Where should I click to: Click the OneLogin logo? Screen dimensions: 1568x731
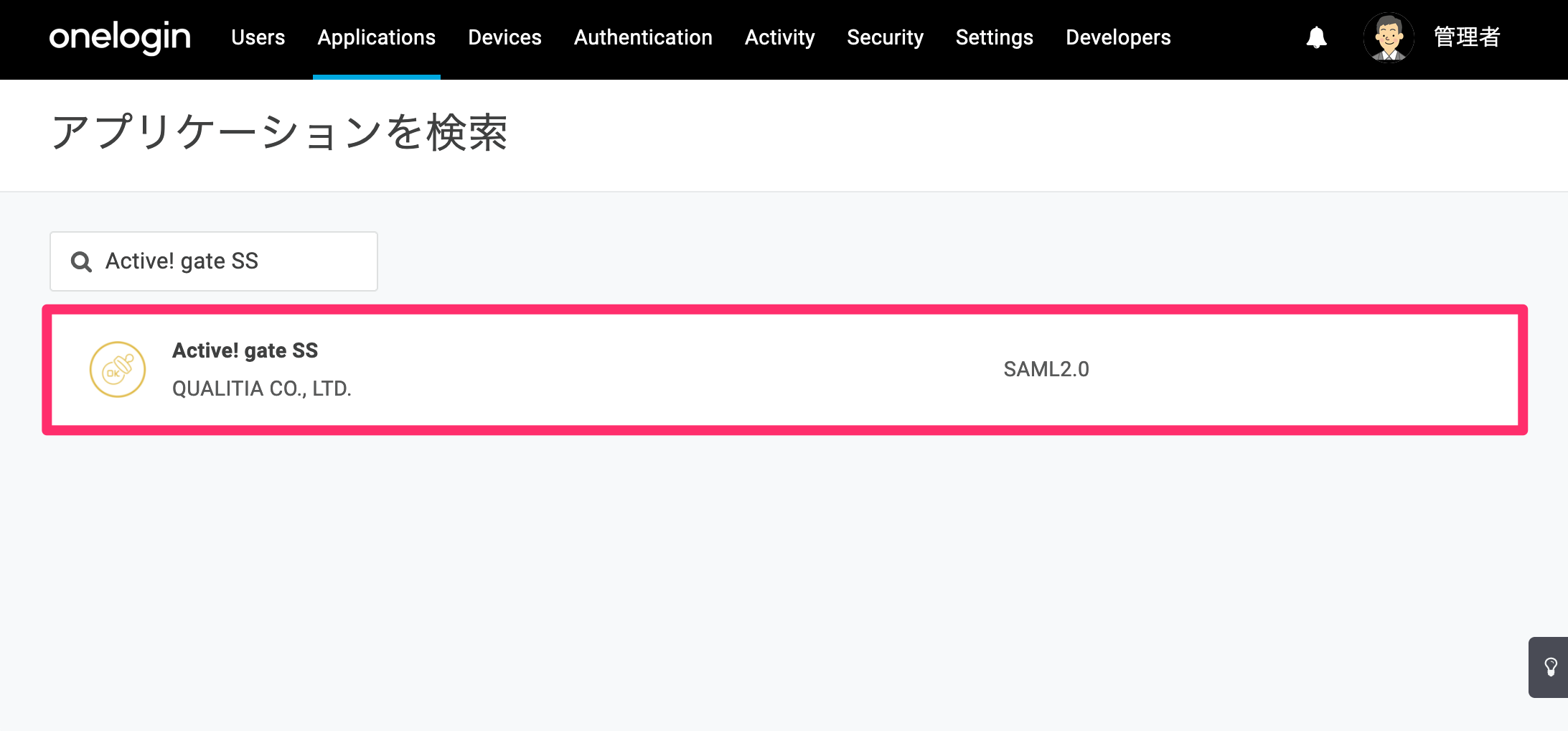pyautogui.click(x=120, y=37)
